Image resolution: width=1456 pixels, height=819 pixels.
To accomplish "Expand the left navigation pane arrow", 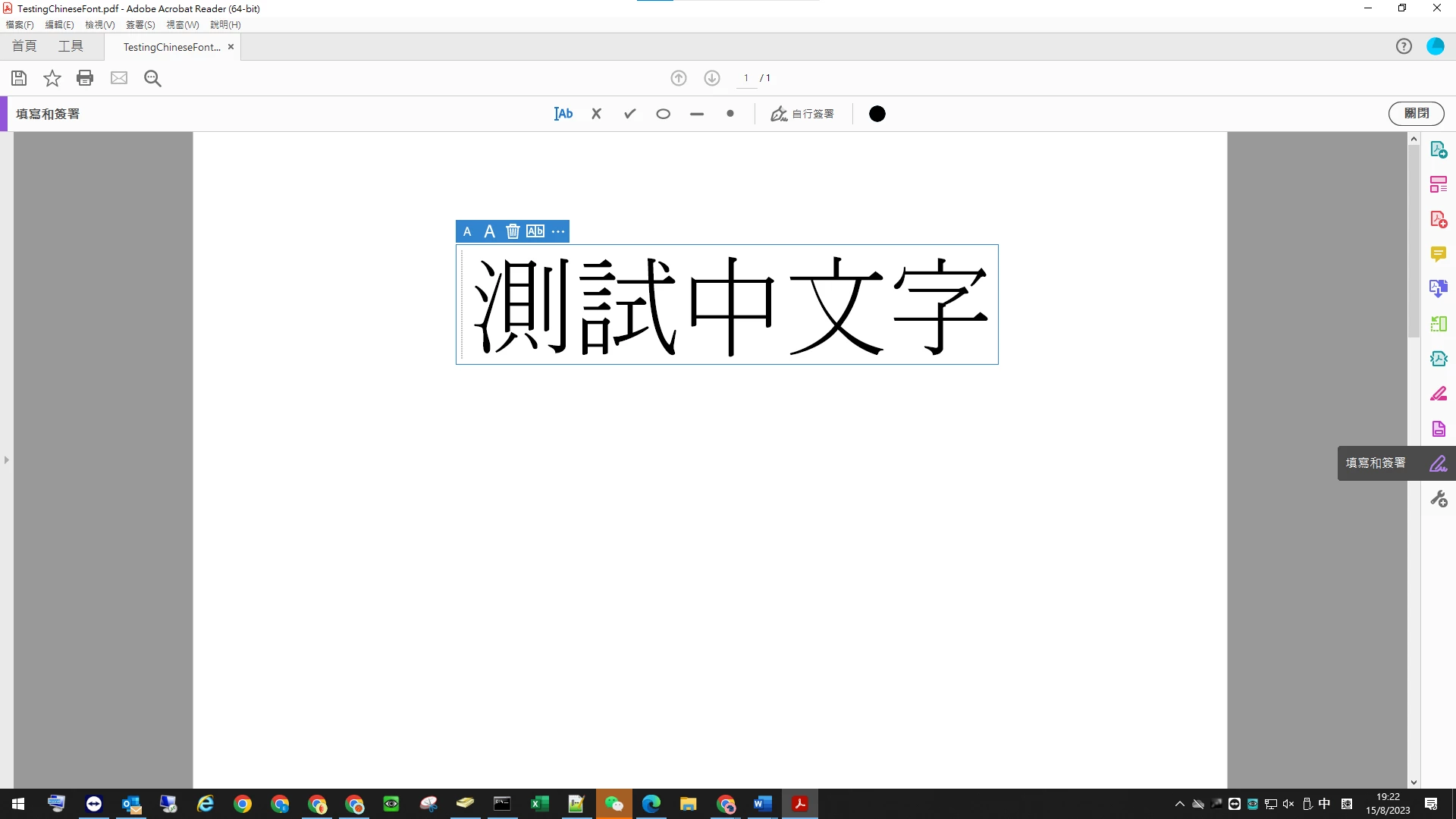I will 6,460.
